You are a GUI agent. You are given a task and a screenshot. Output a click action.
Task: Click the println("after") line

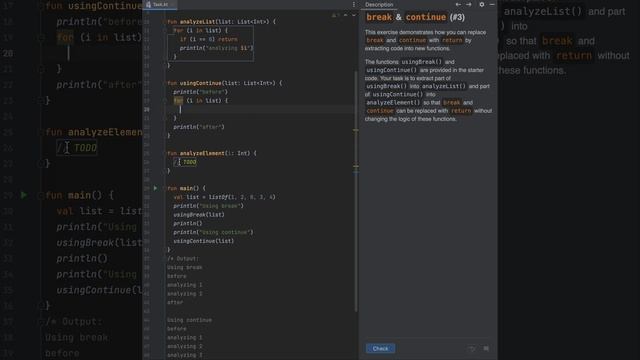coord(199,127)
